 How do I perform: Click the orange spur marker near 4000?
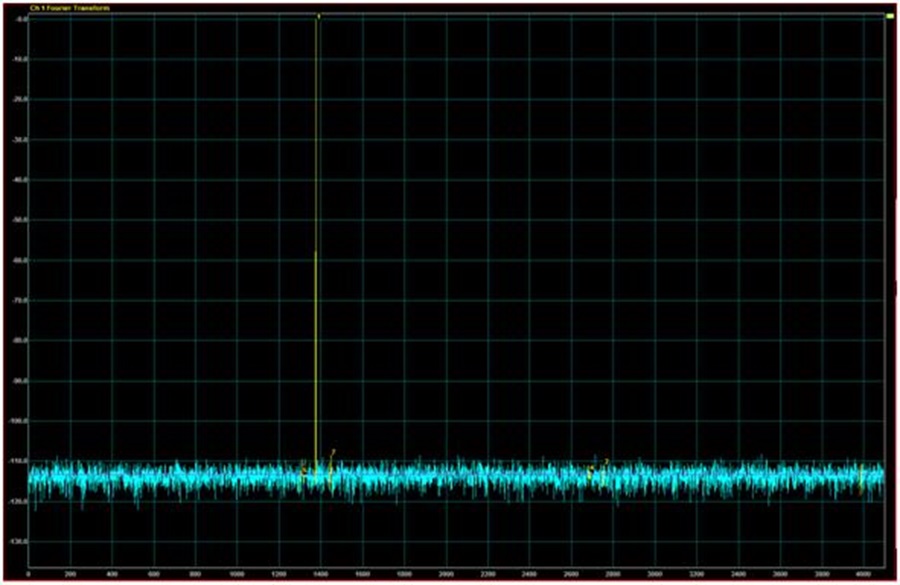click(x=862, y=479)
